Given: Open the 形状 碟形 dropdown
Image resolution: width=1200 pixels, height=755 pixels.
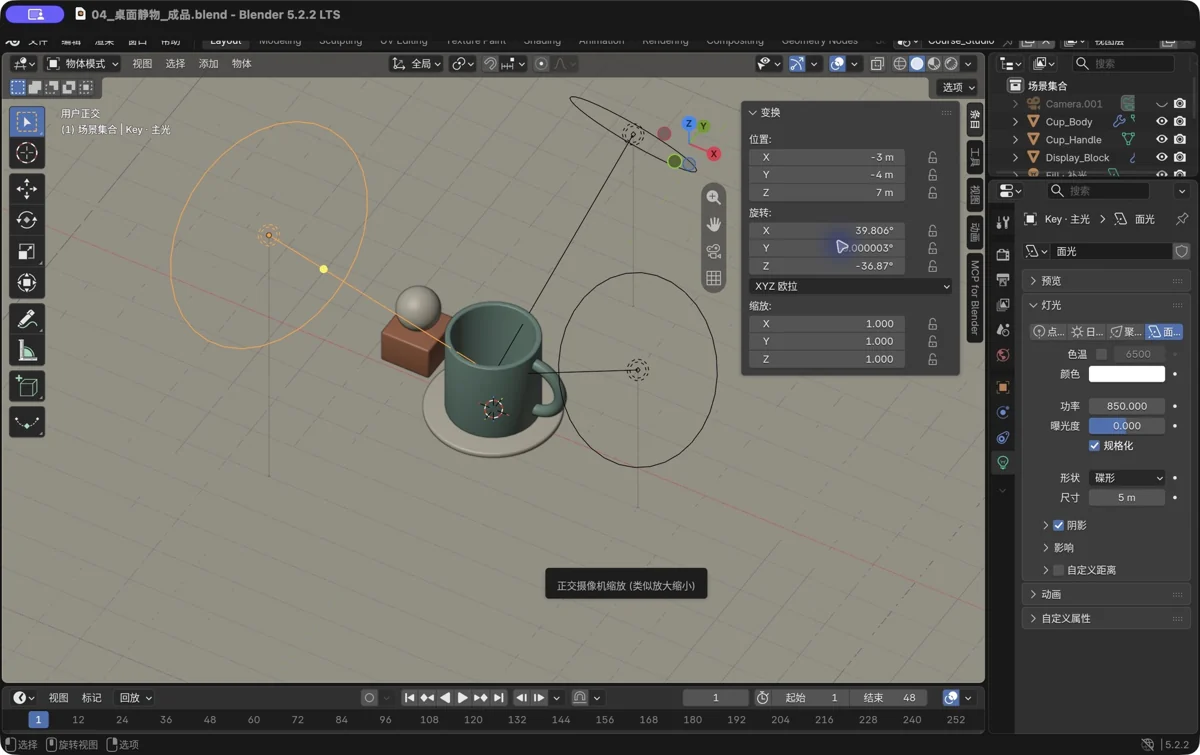Looking at the screenshot, I should pyautogui.click(x=1127, y=478).
